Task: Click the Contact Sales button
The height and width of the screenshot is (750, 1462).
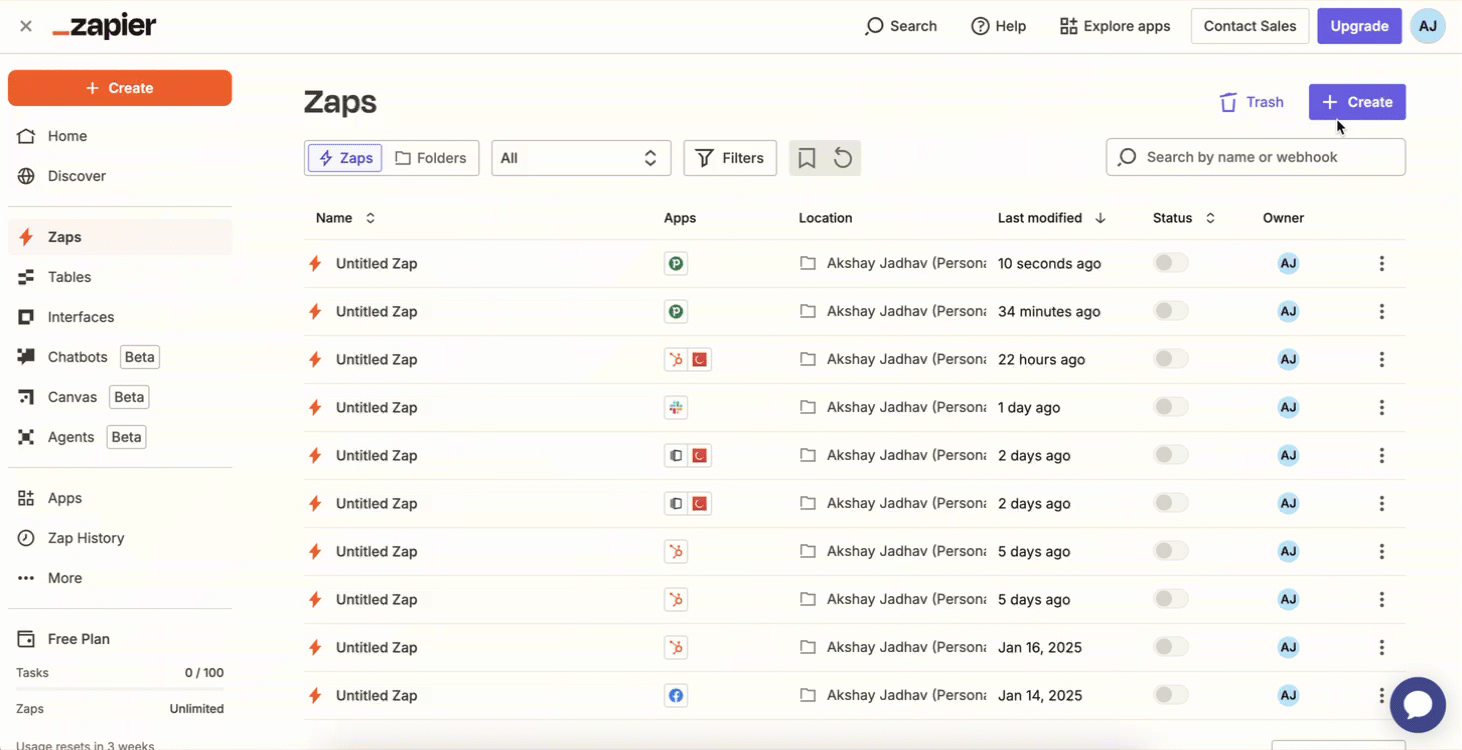Action: pyautogui.click(x=1250, y=26)
